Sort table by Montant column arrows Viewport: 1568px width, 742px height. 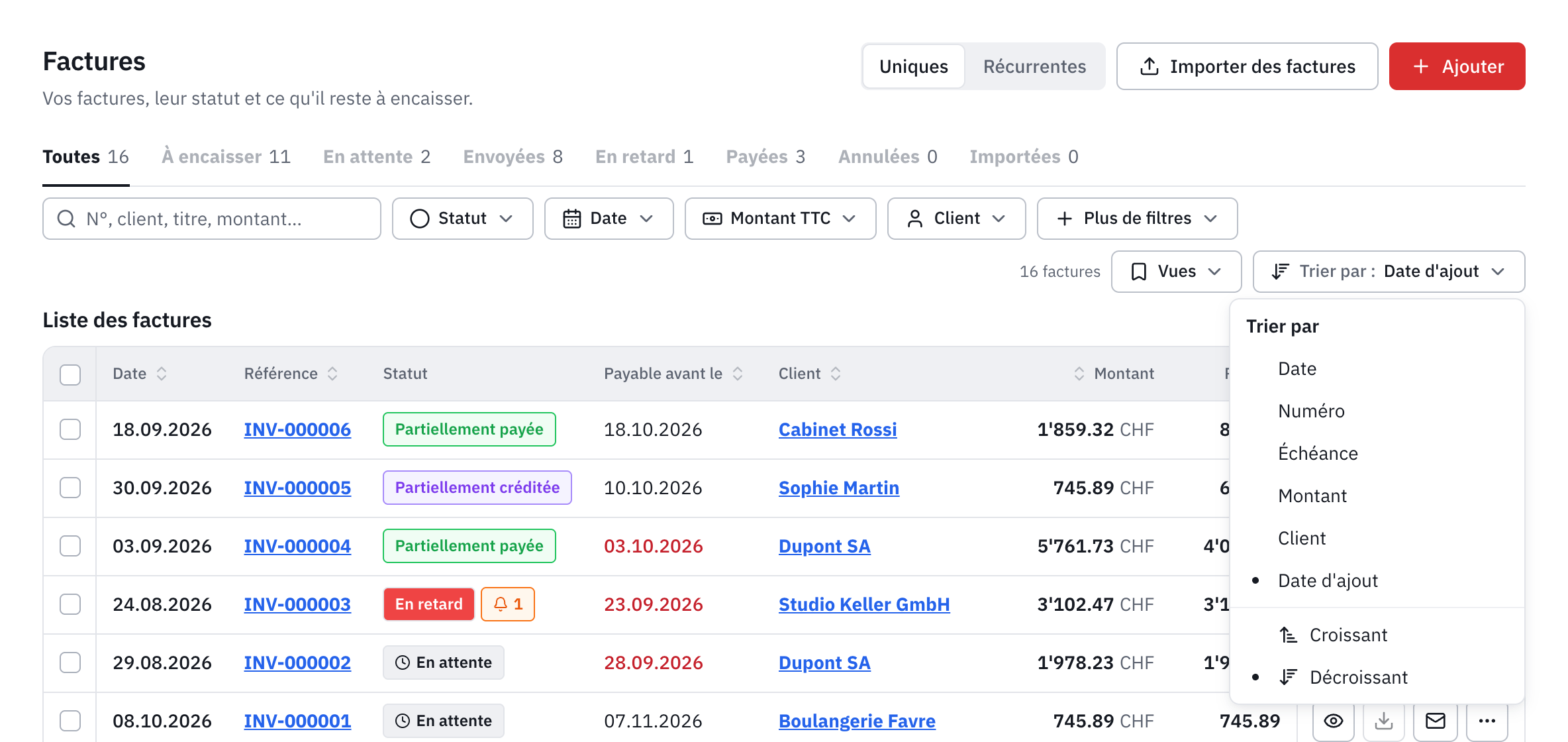point(1079,374)
